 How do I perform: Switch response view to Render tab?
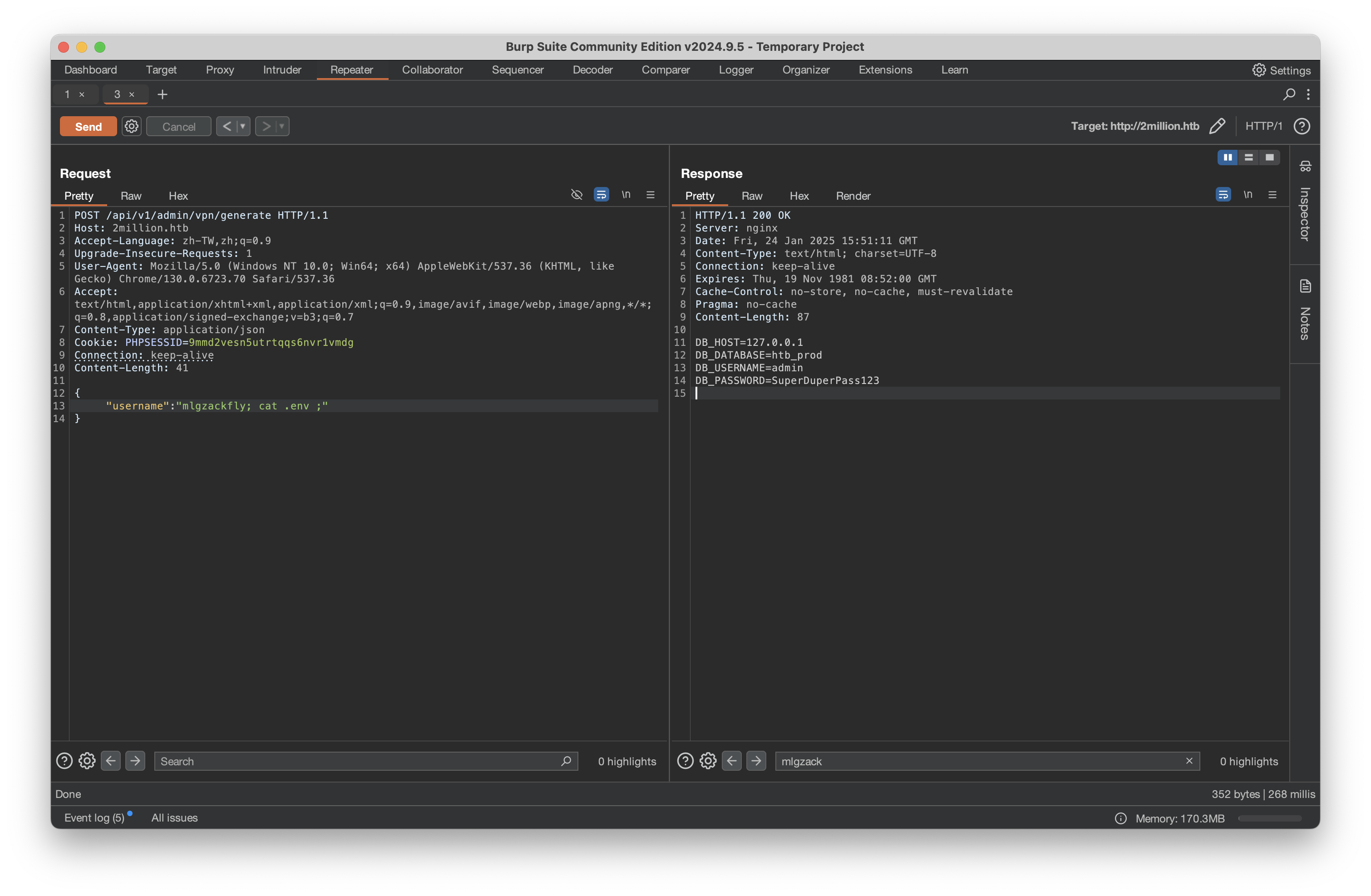pyautogui.click(x=853, y=196)
